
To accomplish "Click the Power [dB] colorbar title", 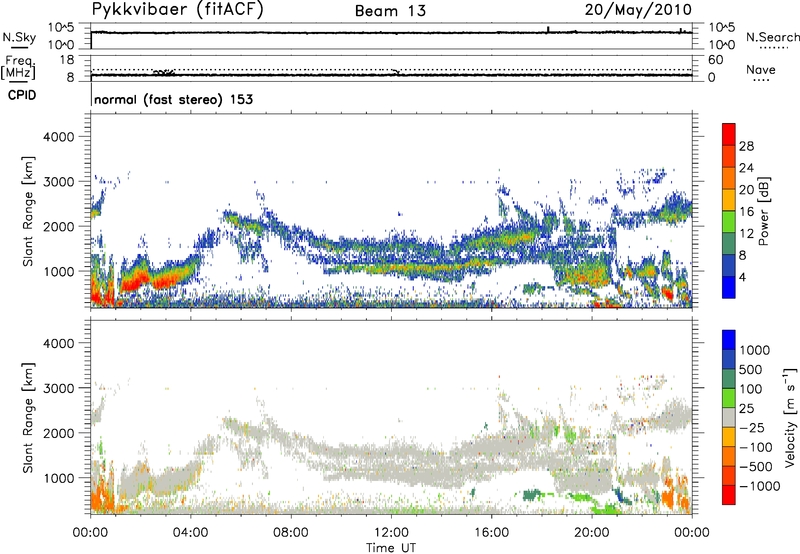I will [x=763, y=211].
